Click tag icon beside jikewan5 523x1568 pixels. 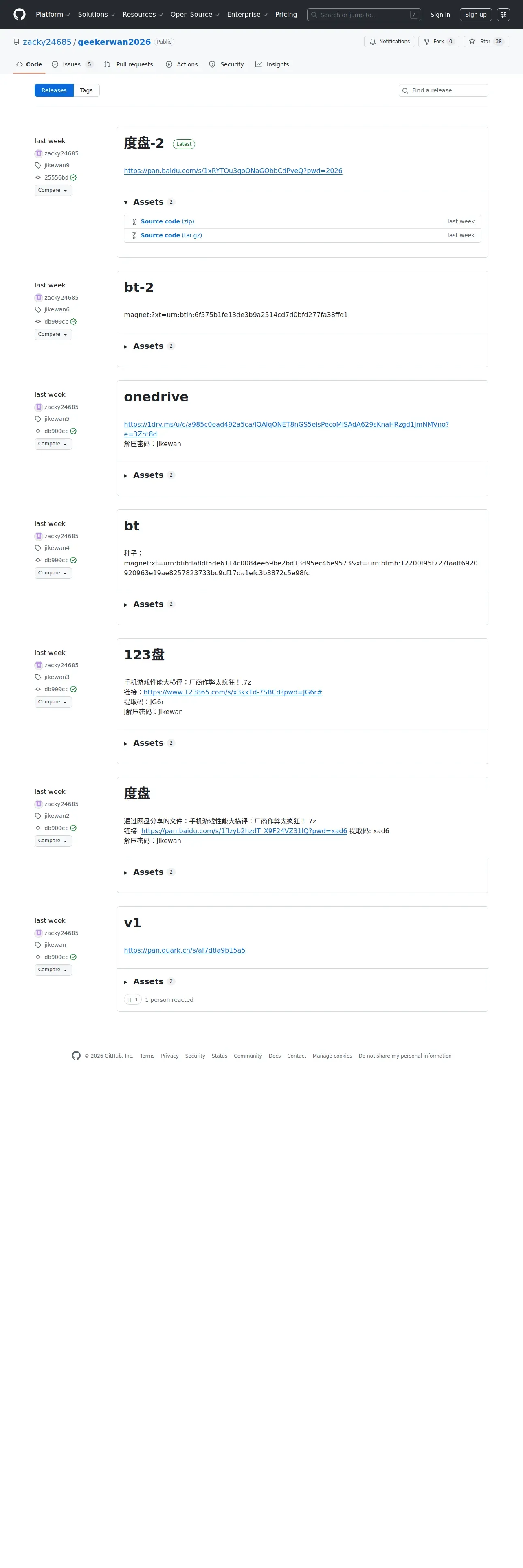click(38, 419)
